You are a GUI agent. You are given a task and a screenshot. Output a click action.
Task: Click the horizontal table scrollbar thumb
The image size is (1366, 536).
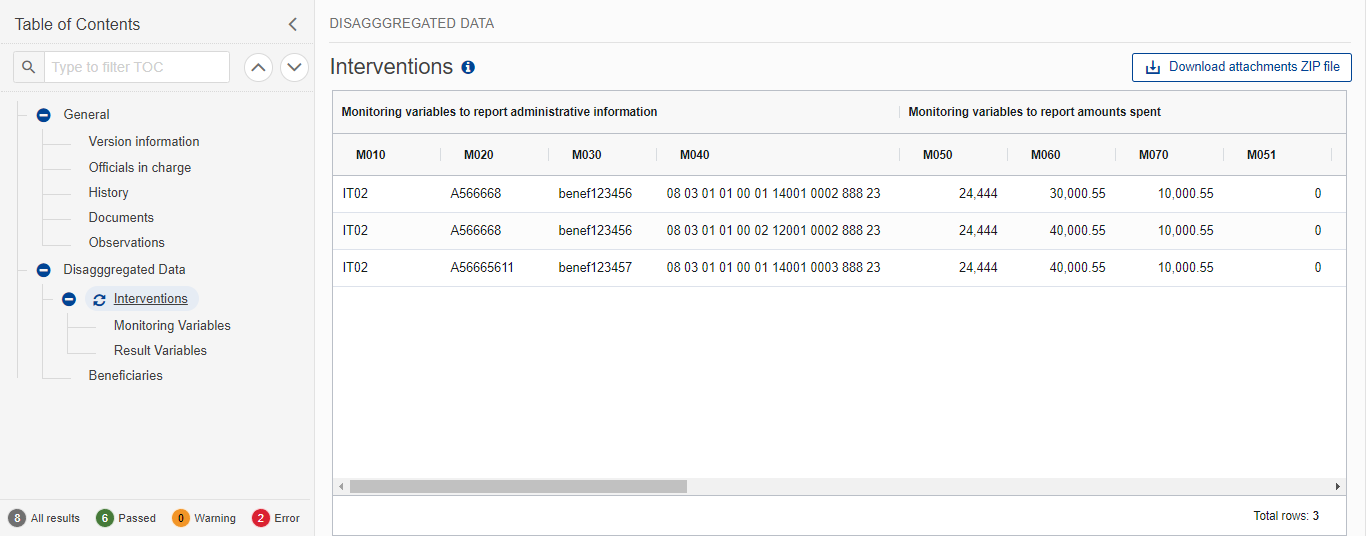(x=518, y=486)
